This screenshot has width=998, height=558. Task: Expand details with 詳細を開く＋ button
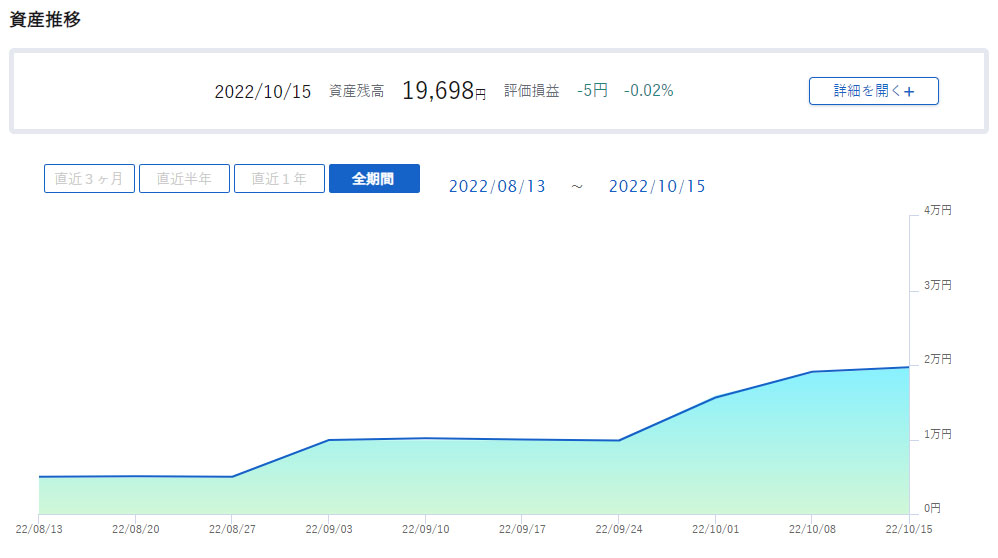(873, 91)
